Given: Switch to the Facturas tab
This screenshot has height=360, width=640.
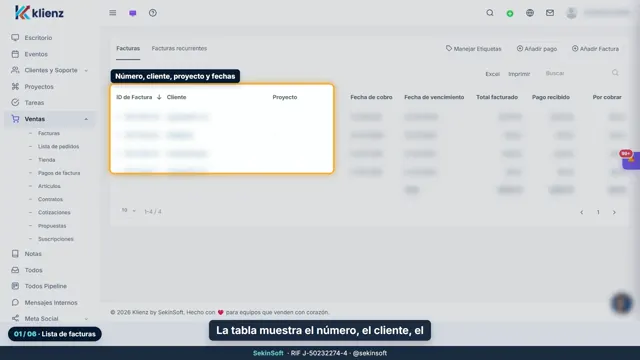Looking at the screenshot, I should click(x=128, y=48).
